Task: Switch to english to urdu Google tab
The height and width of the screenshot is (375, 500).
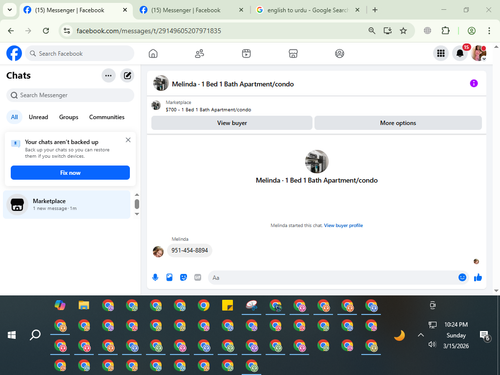Action: [307, 10]
